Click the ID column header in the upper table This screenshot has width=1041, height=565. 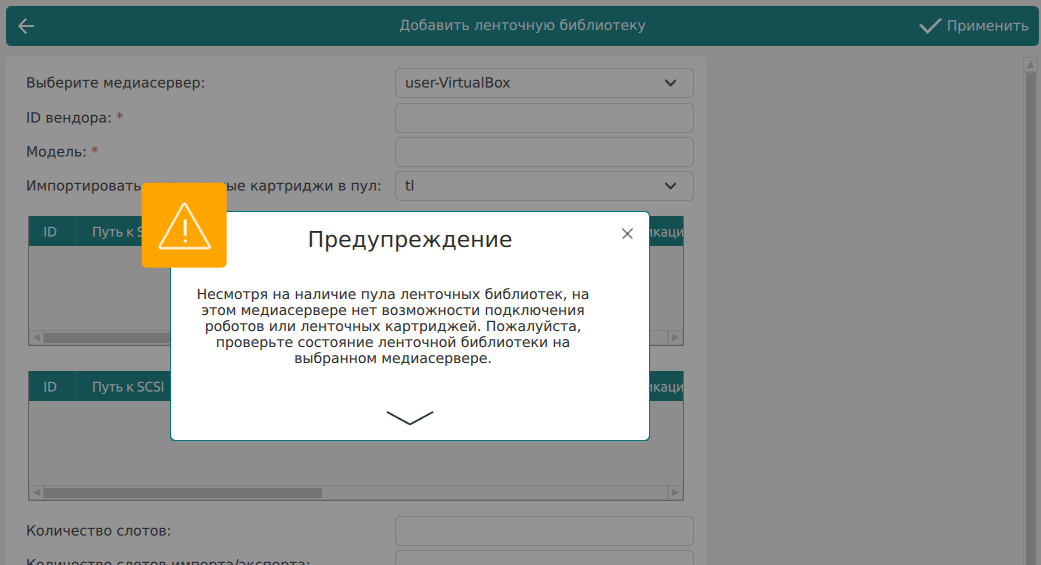pyautogui.click(x=50, y=232)
